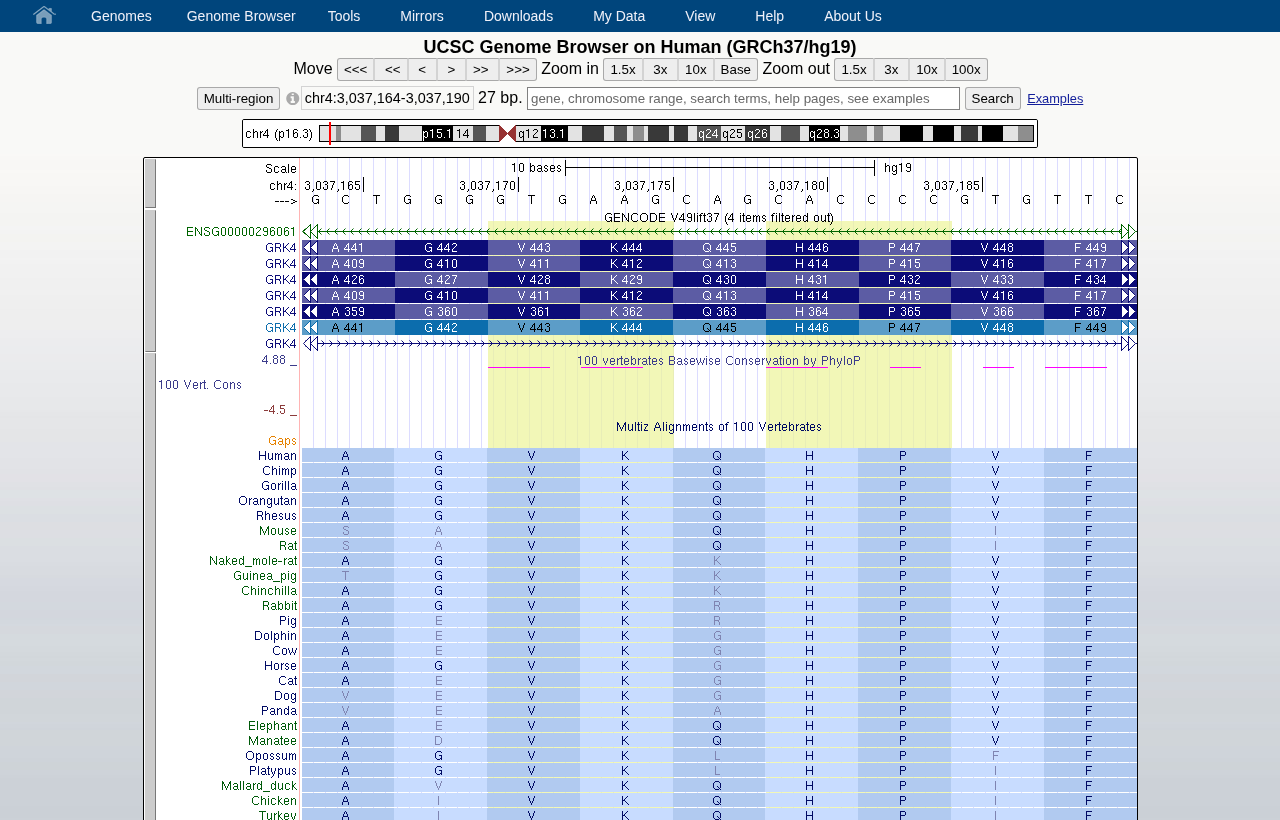Focus the gene or search terms box
Image resolution: width=1280 pixels, height=820 pixels.
pyautogui.click(x=743, y=98)
